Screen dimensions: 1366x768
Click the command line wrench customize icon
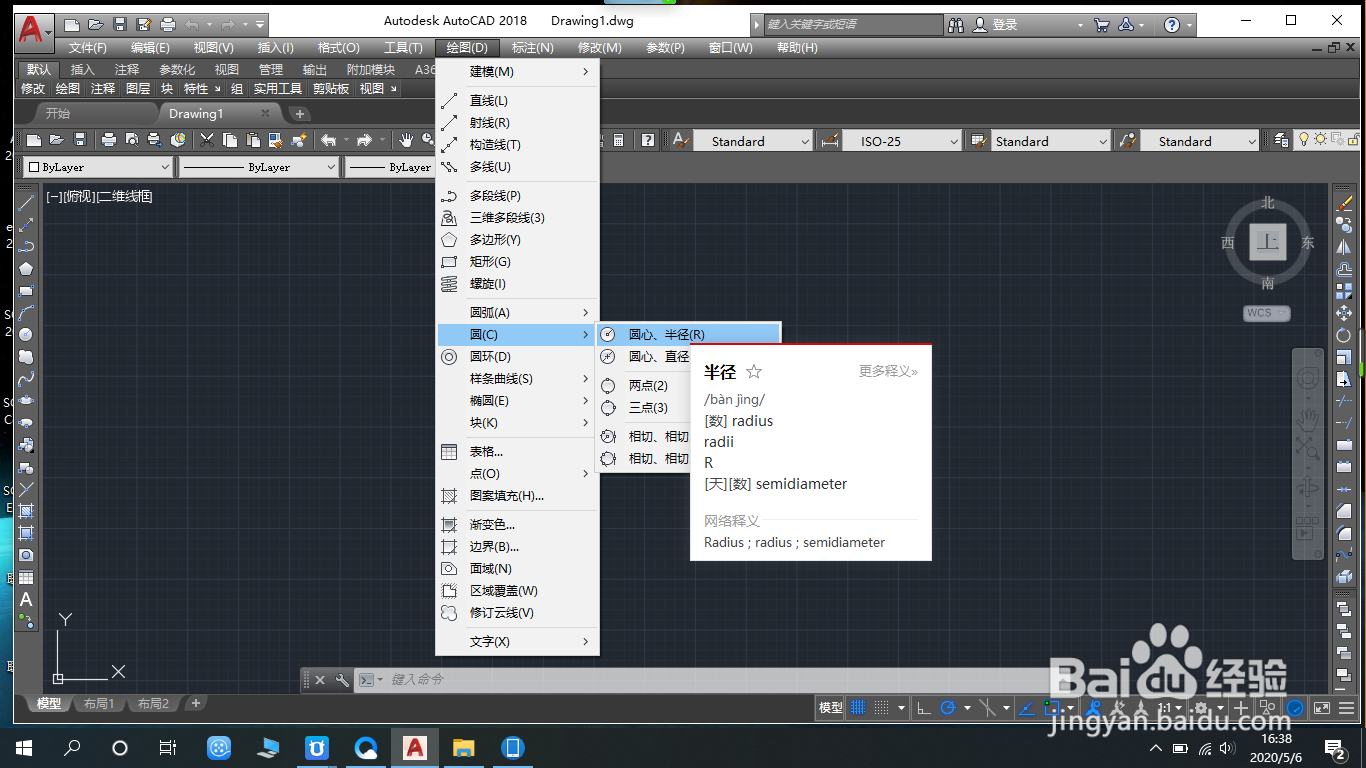click(342, 680)
